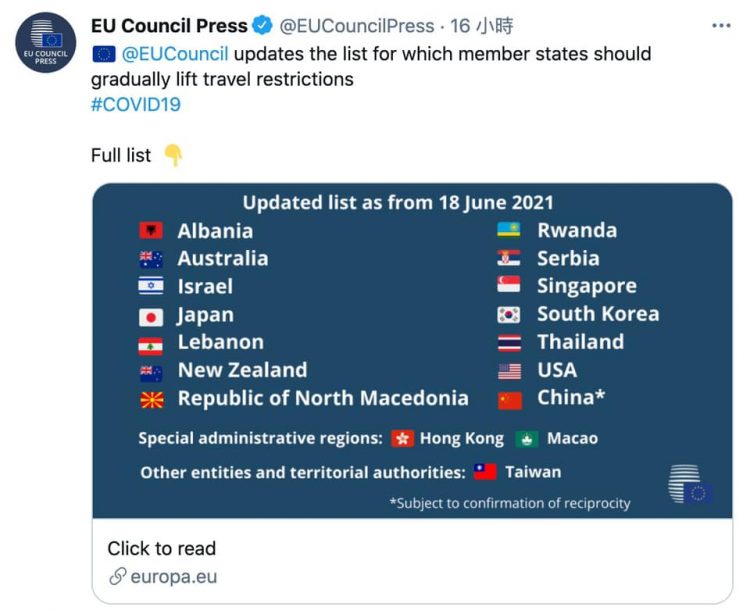Screen dimensions: 750x614
Task: Click the EU Council logo in image corner
Action: (690, 484)
